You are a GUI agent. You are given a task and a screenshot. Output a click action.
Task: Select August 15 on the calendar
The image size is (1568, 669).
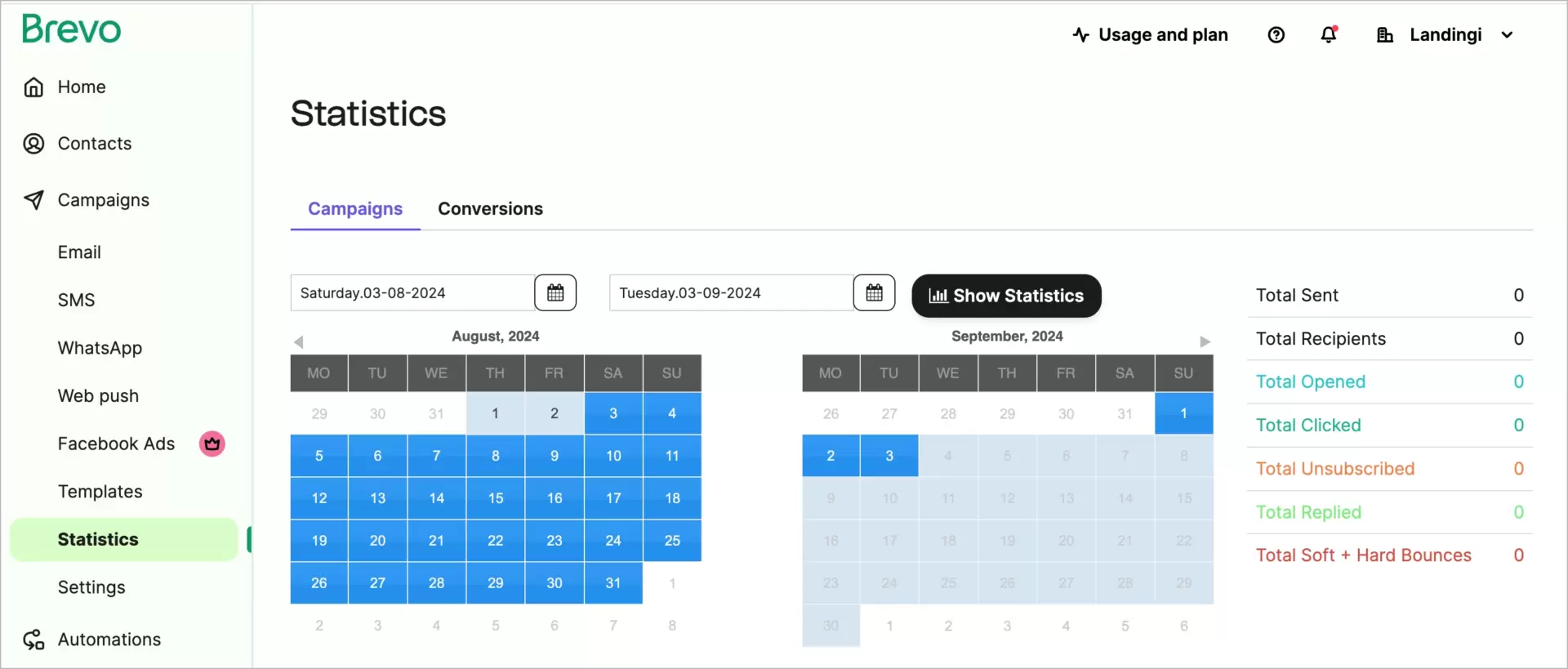coord(495,497)
